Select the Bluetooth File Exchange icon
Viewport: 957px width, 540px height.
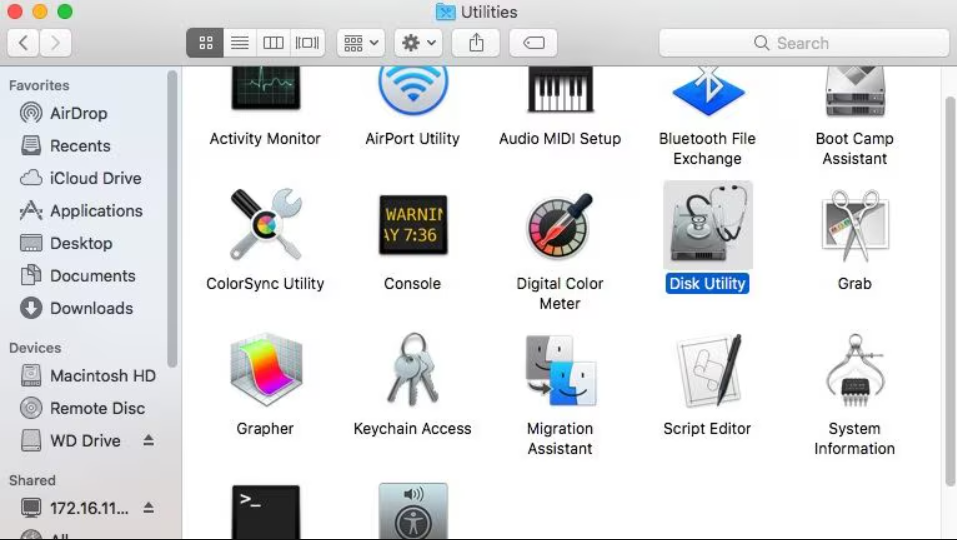[708, 91]
